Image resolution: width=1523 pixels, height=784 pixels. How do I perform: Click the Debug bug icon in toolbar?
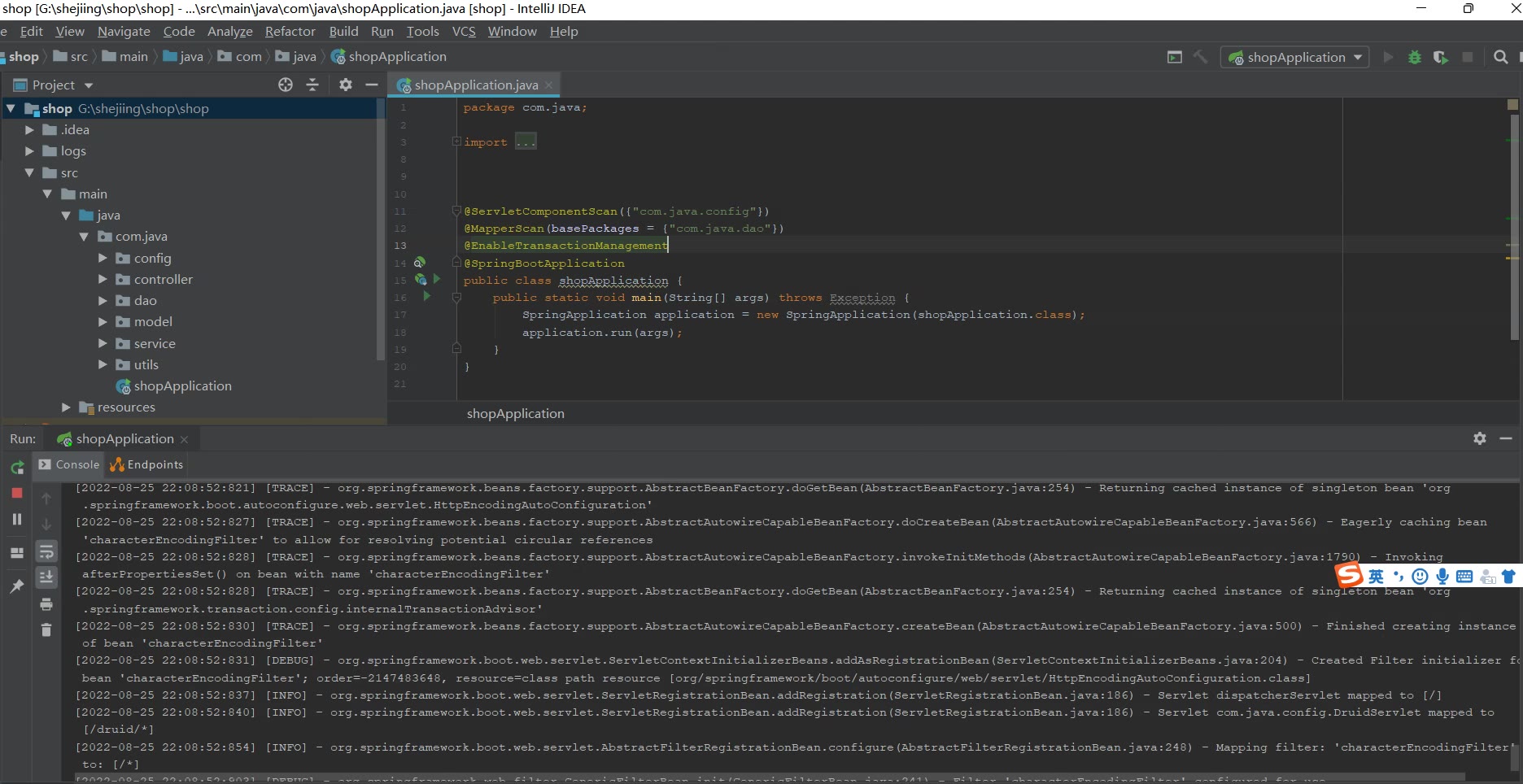click(x=1415, y=57)
